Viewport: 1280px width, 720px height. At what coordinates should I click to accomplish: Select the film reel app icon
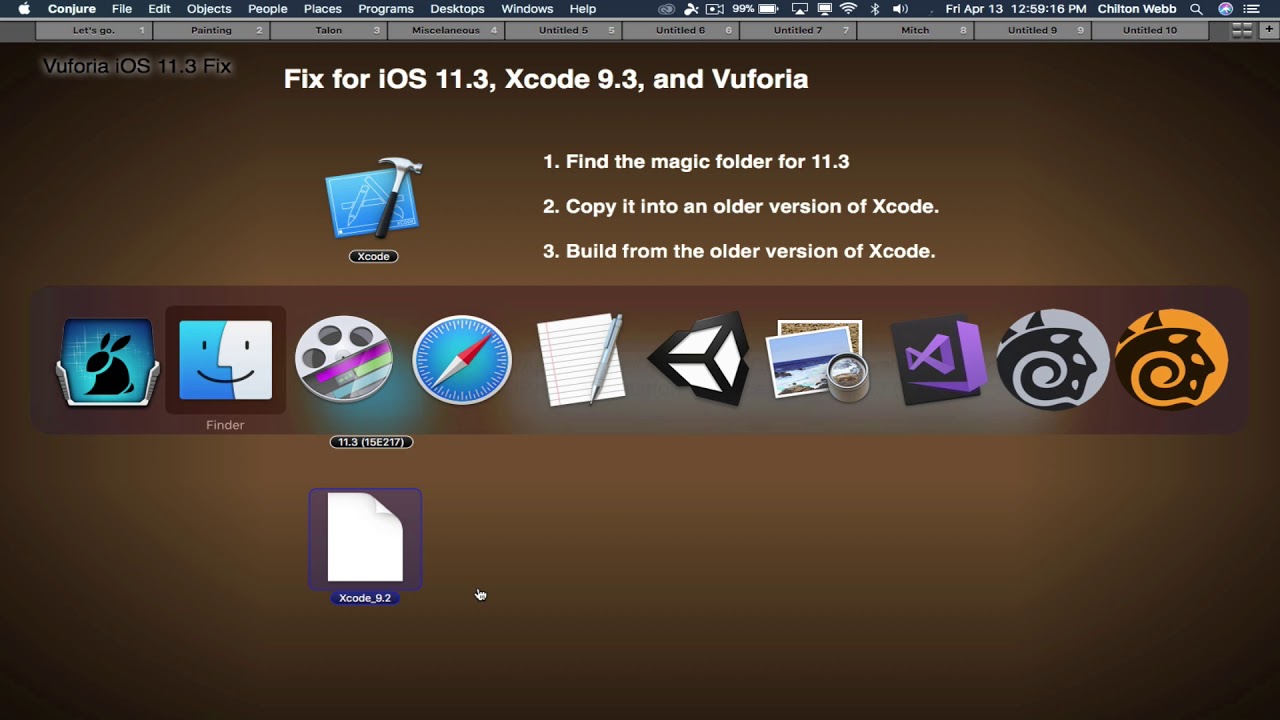pos(343,360)
